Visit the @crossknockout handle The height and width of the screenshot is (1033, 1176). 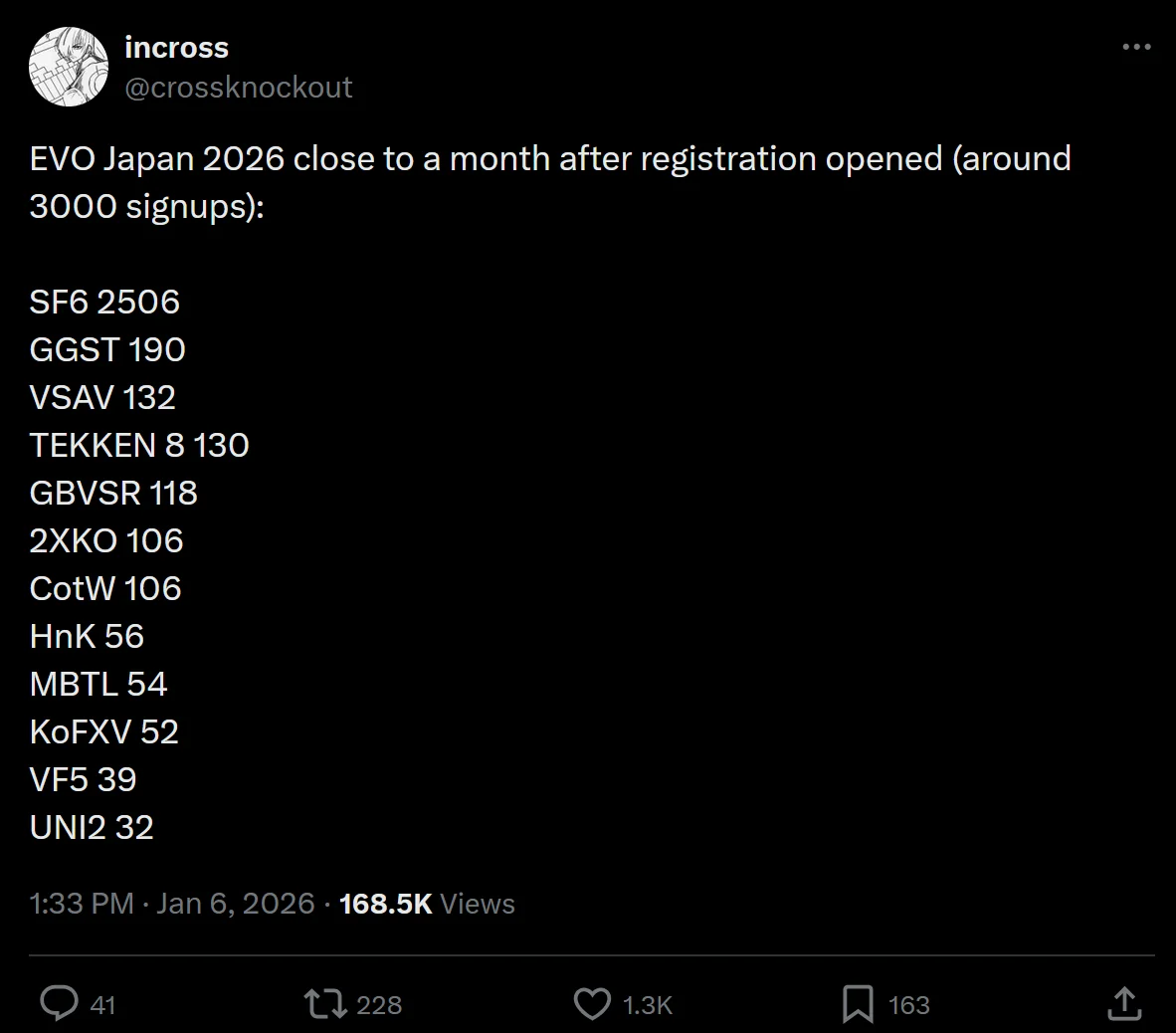click(x=238, y=88)
